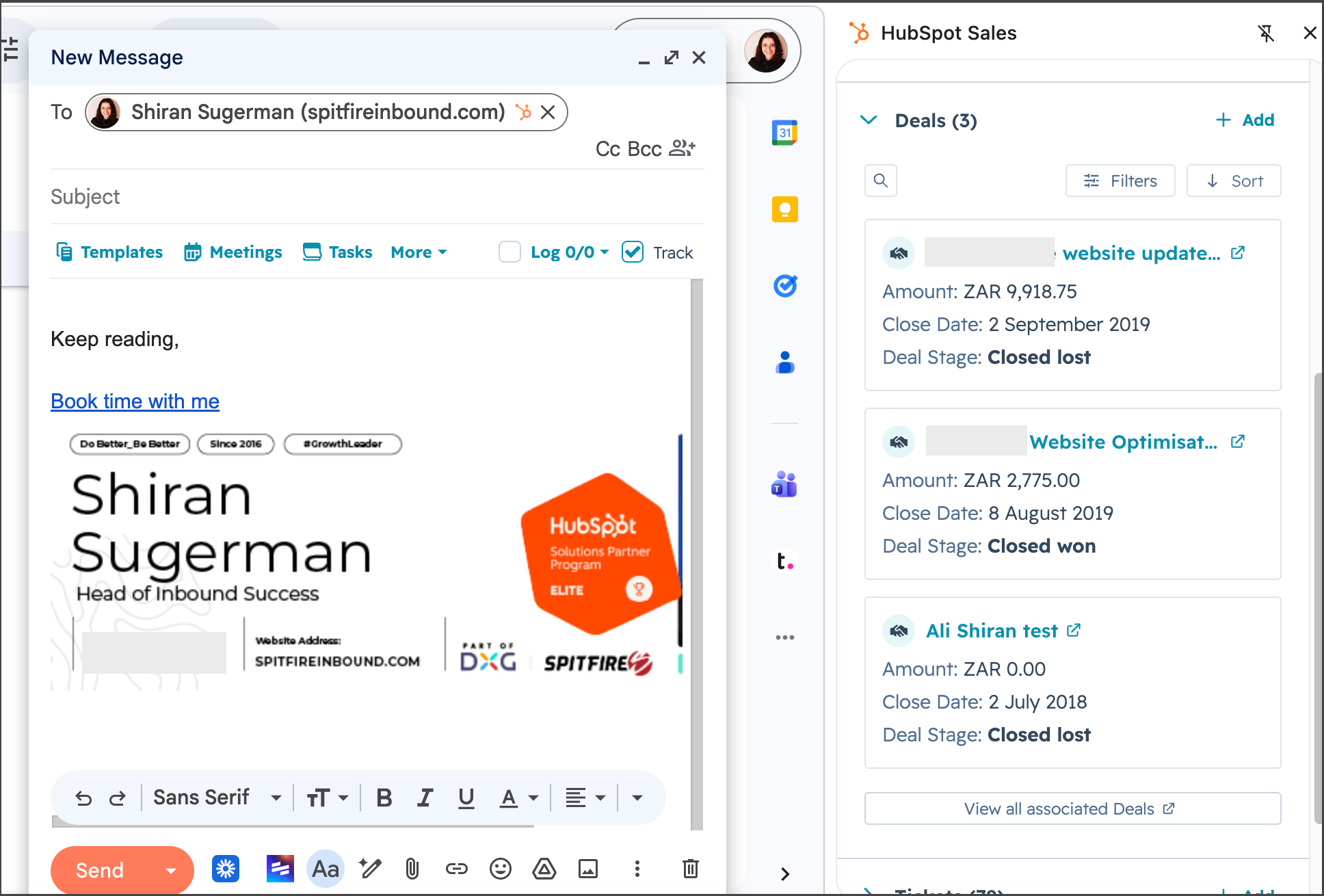Viewport: 1324px width, 896px height.
Task: Open send options arrow beside Send
Action: click(x=171, y=870)
